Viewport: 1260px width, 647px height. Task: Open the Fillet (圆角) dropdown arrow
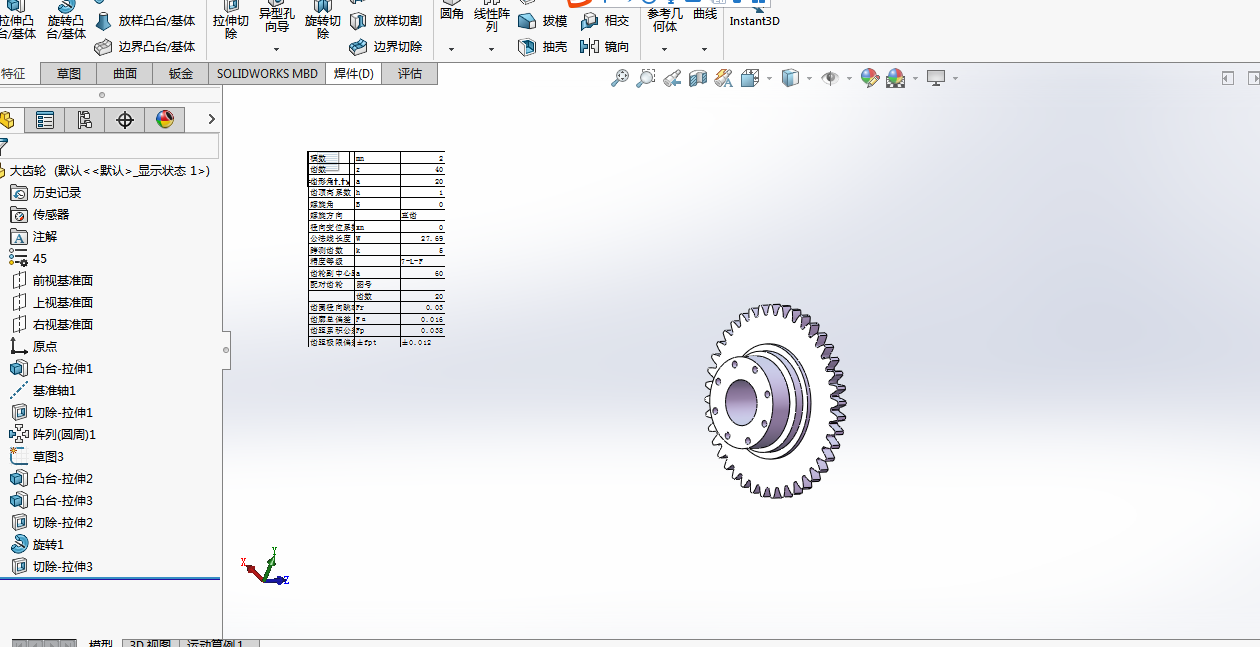[x=451, y=49]
